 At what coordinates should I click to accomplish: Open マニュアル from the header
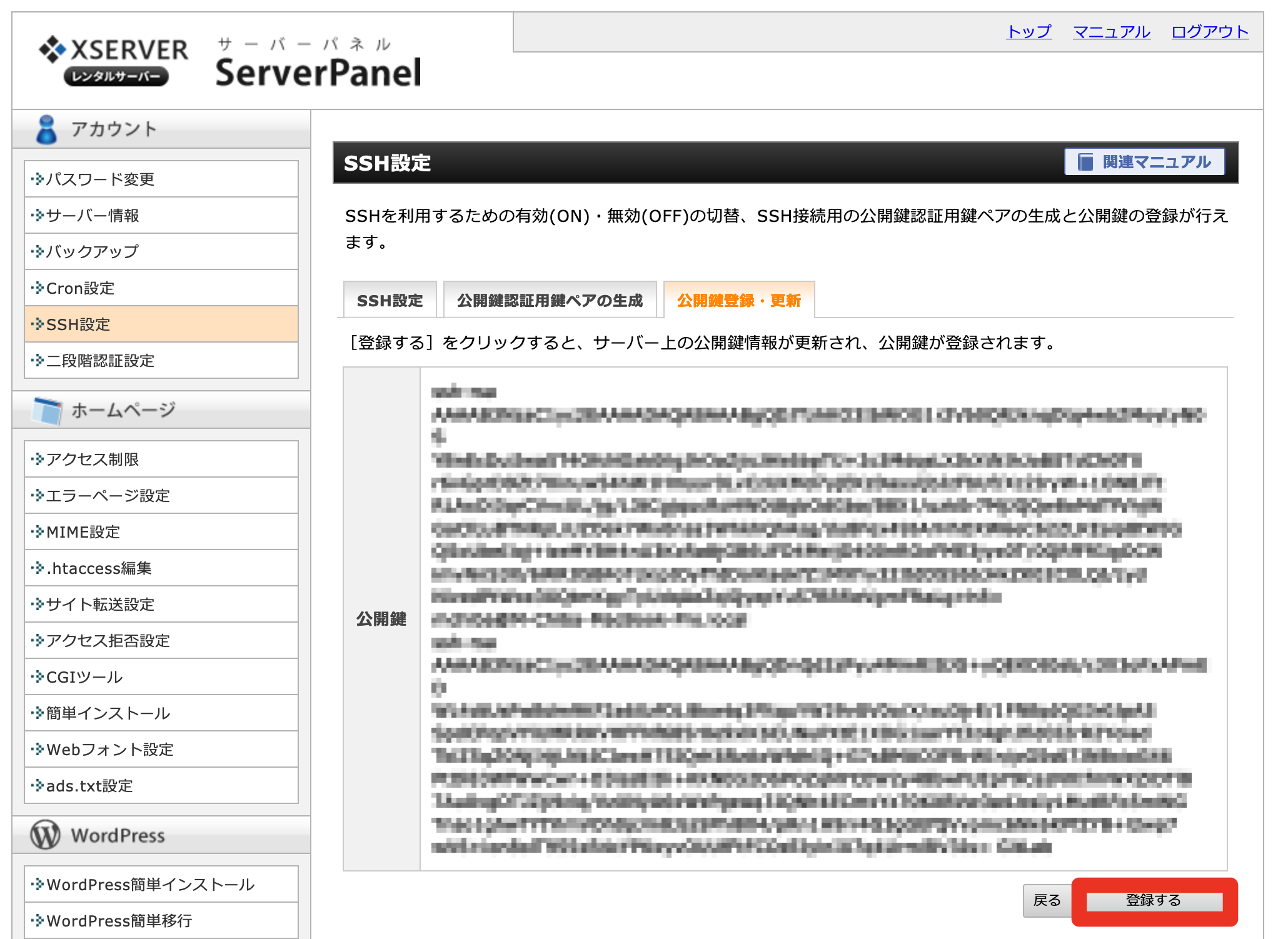pyautogui.click(x=1112, y=31)
